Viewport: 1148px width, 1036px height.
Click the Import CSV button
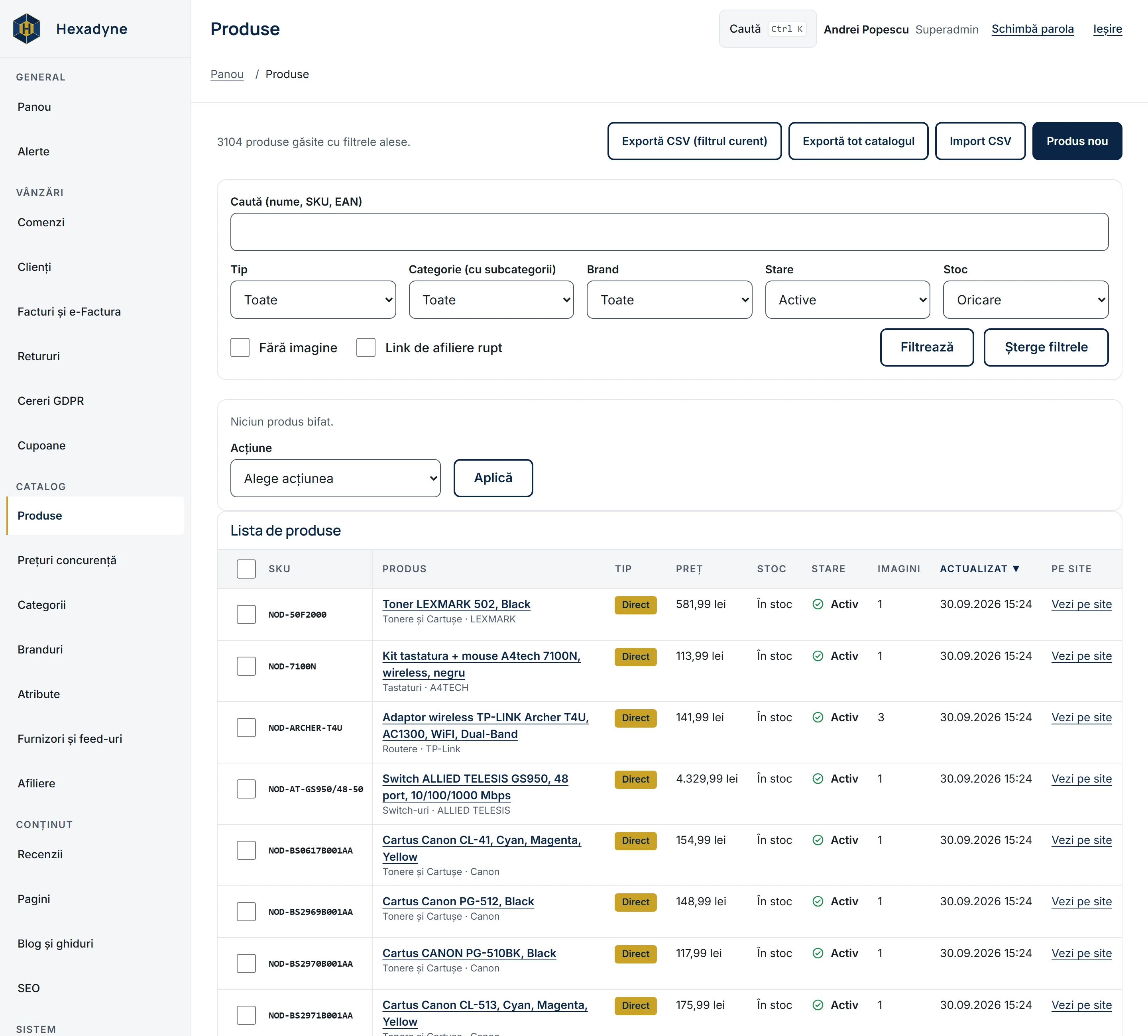(x=980, y=141)
